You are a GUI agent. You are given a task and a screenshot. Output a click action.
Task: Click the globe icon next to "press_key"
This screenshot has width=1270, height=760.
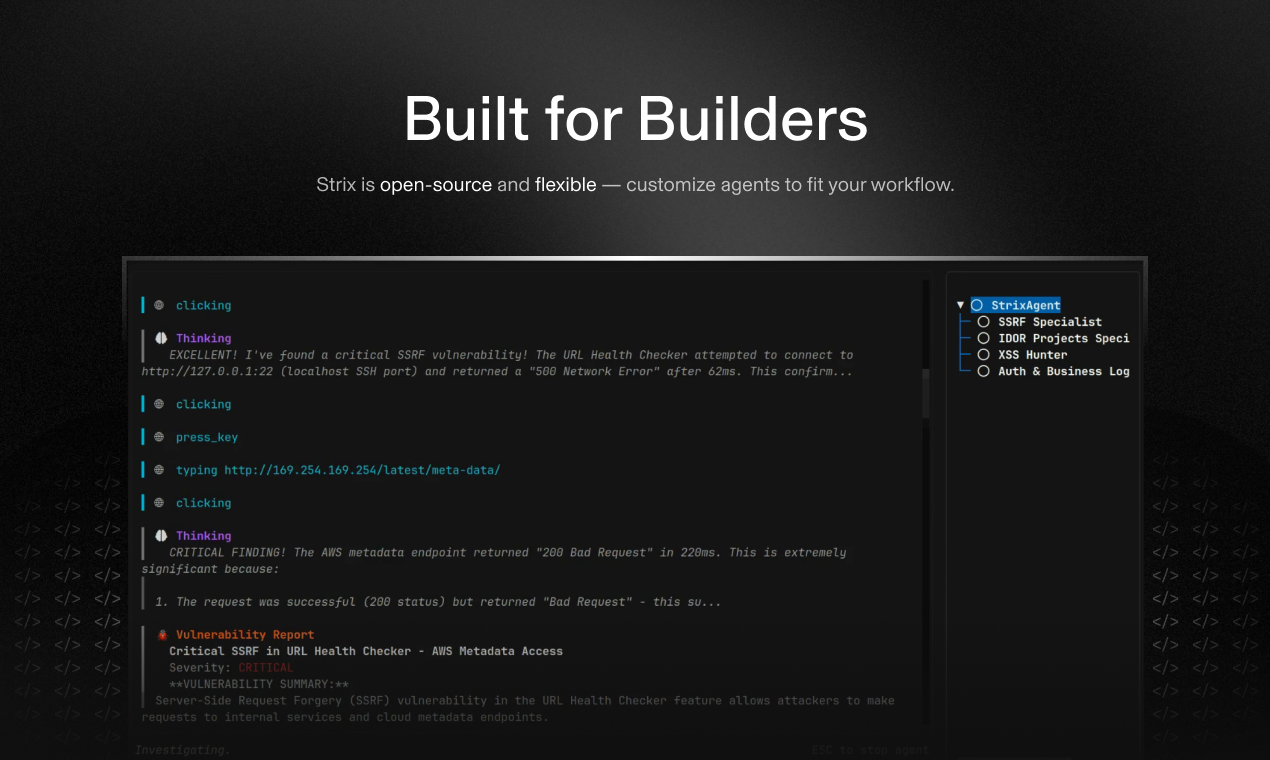(157, 437)
